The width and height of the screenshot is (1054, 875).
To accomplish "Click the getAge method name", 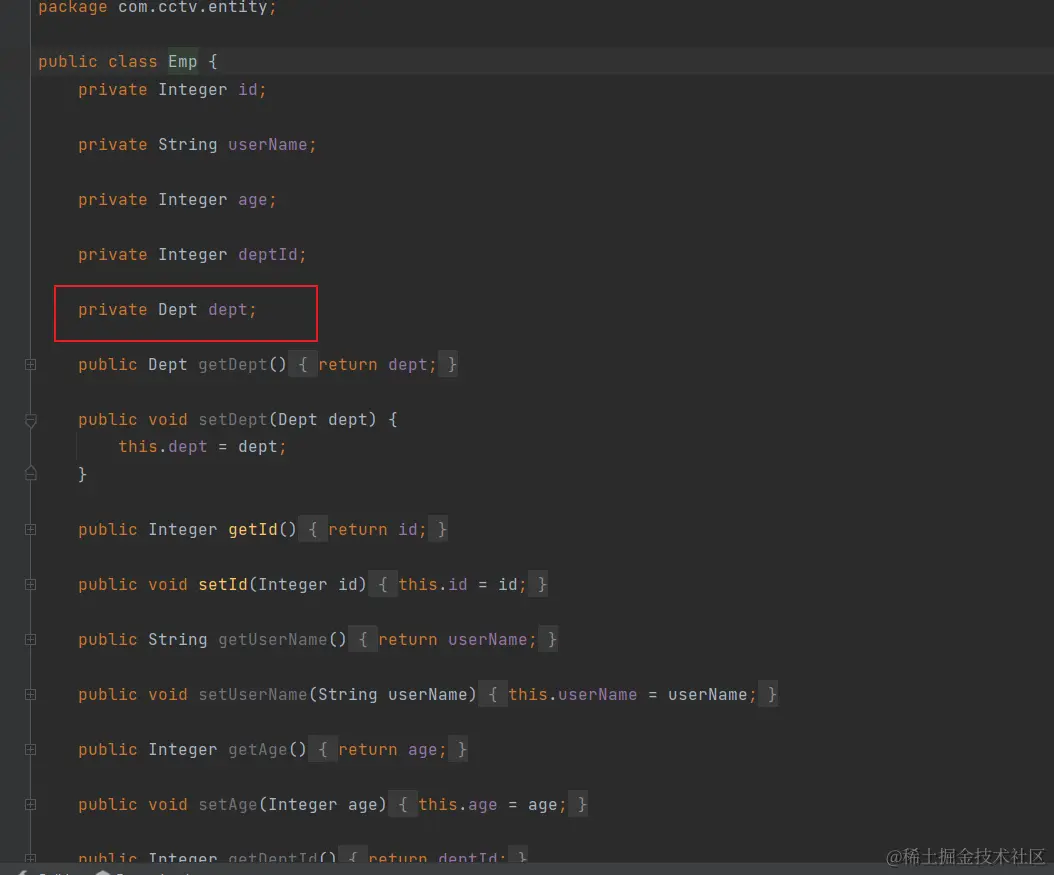I will [x=257, y=750].
